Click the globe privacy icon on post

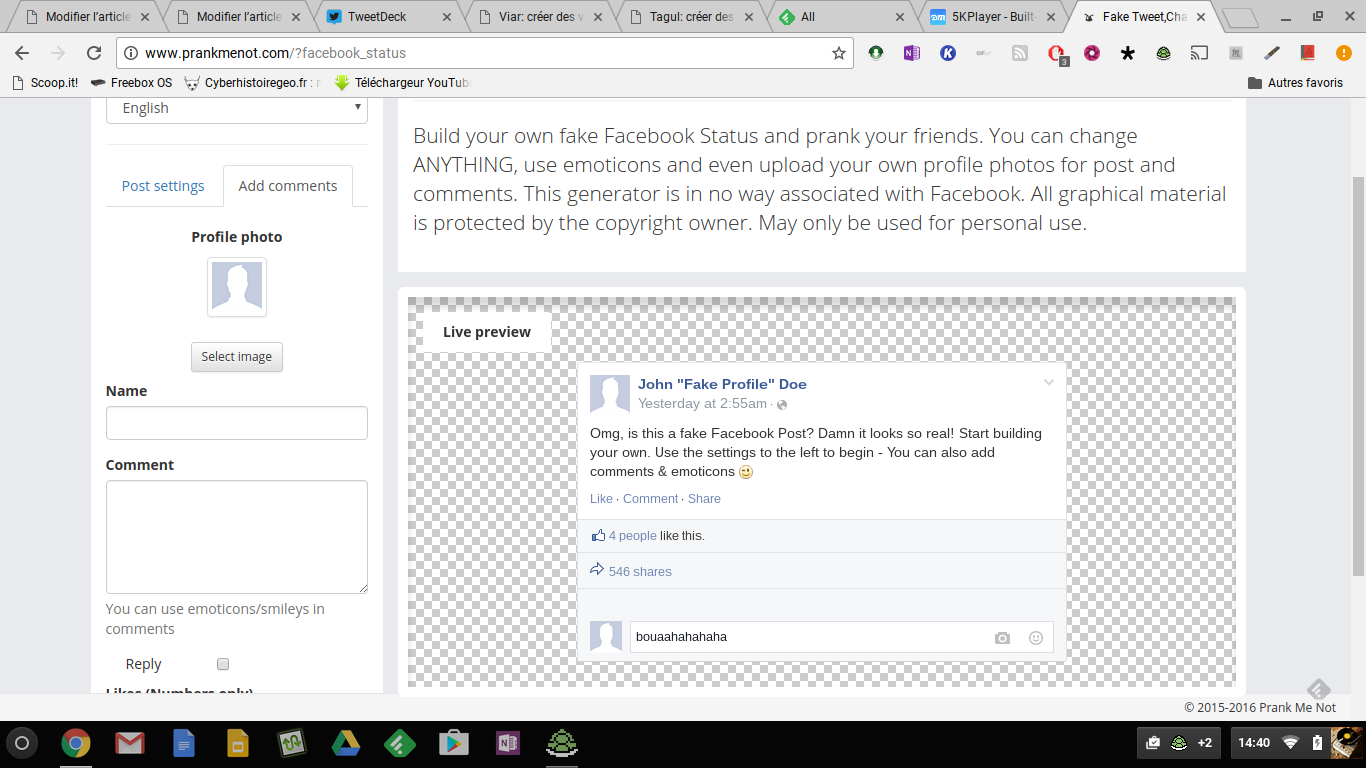(782, 405)
